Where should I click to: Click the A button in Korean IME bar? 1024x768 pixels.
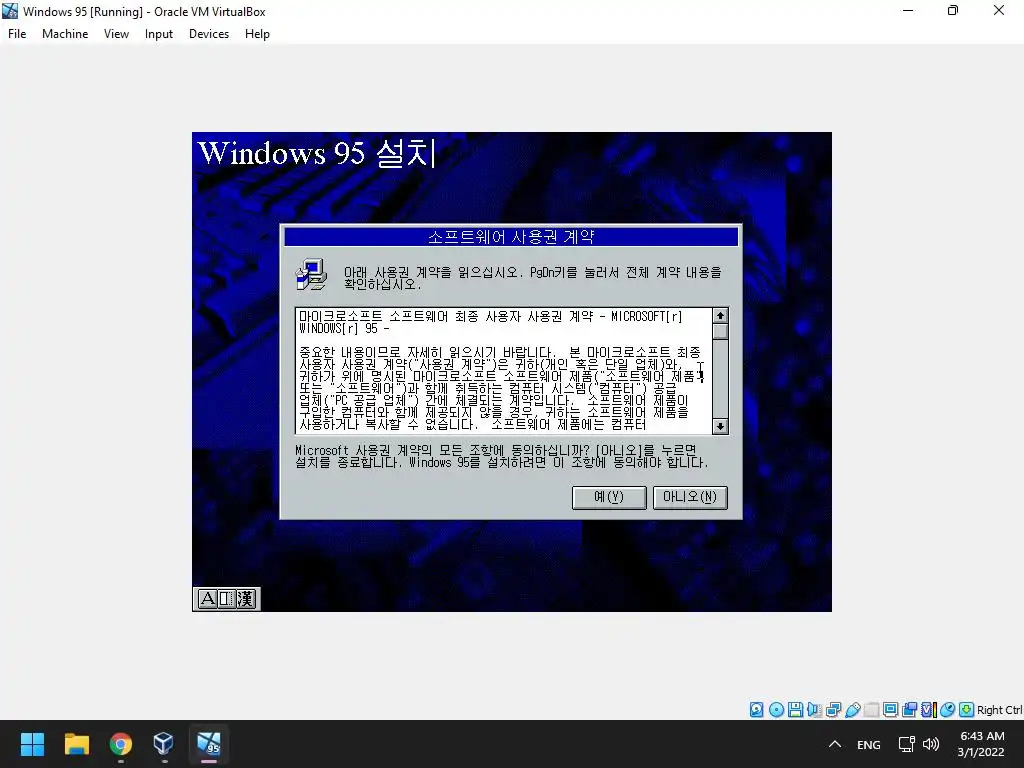[207, 599]
